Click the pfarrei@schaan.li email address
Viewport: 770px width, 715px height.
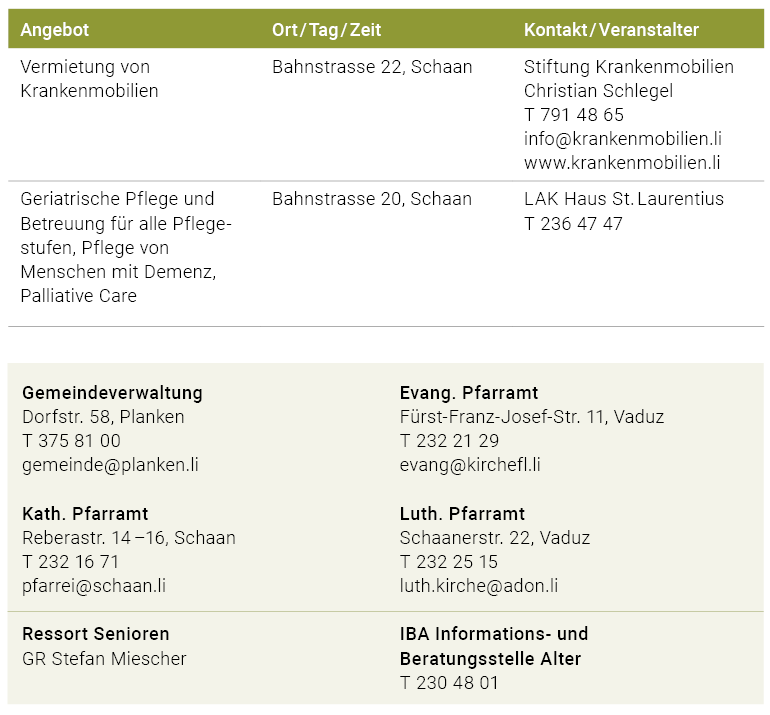point(94,586)
